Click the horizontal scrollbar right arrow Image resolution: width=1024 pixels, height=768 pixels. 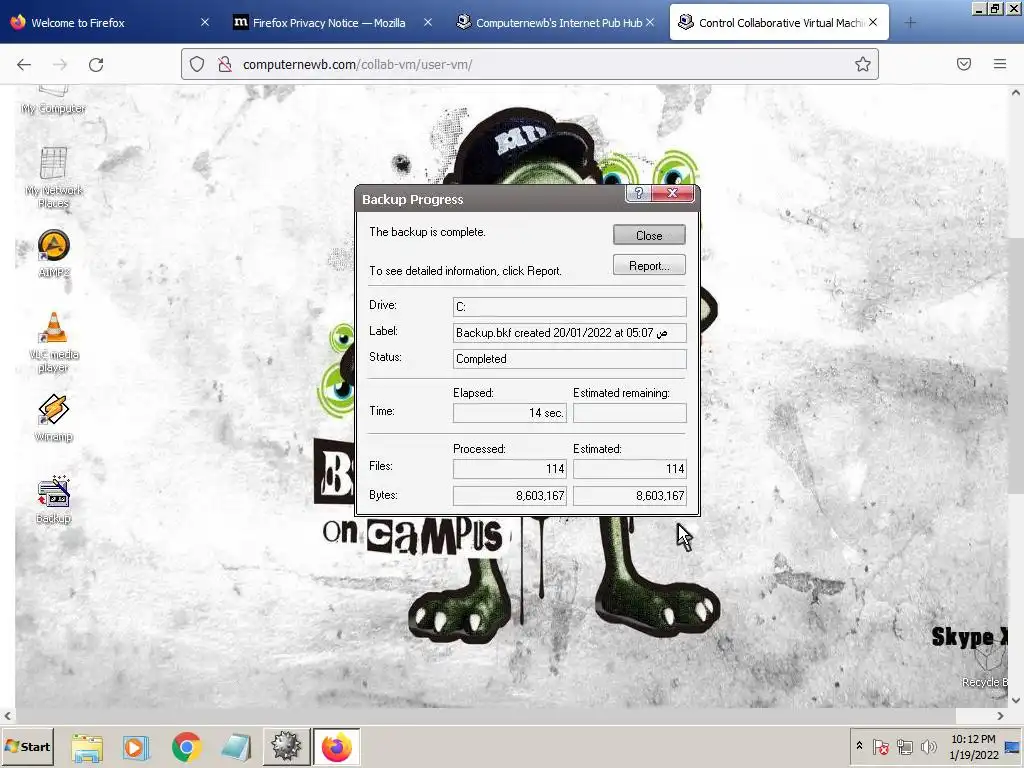coord(1000,716)
